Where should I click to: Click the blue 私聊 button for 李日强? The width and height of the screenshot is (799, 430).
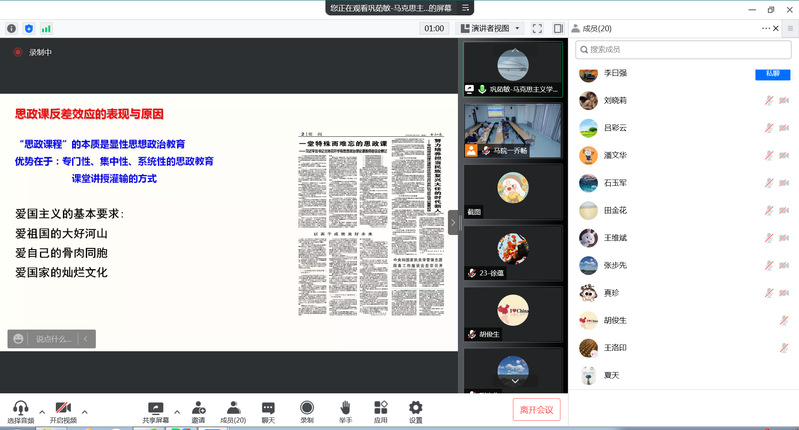[x=772, y=74]
